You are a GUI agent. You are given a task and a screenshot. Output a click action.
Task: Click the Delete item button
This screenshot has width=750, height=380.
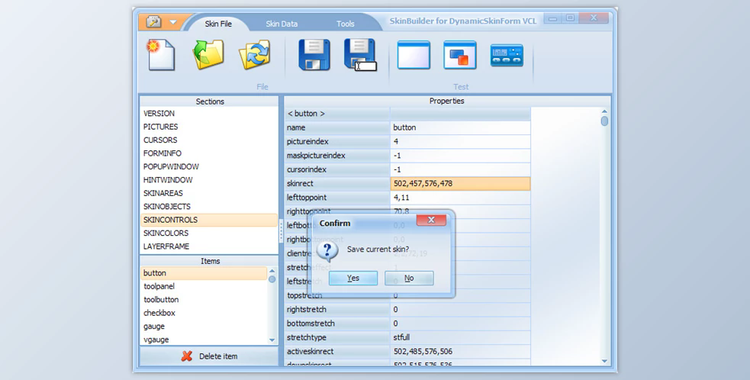209,356
